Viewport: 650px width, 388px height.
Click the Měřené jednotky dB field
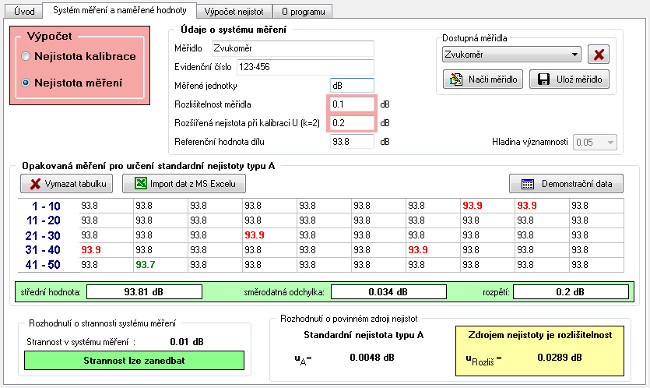pyautogui.click(x=352, y=85)
